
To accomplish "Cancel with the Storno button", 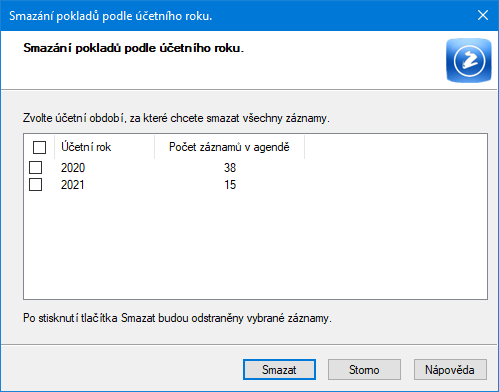I will 364,369.
